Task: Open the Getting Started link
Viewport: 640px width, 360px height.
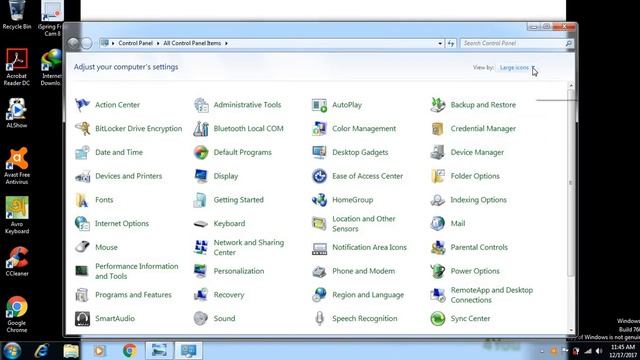Action: coord(239,200)
